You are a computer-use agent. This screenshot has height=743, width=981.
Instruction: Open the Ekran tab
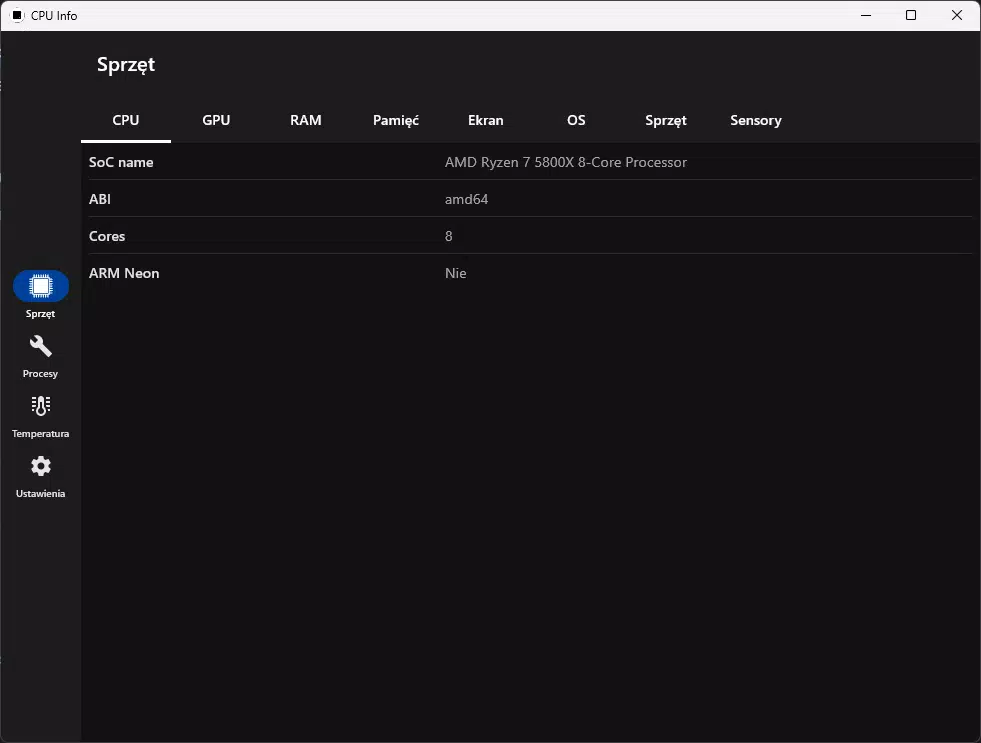(485, 120)
